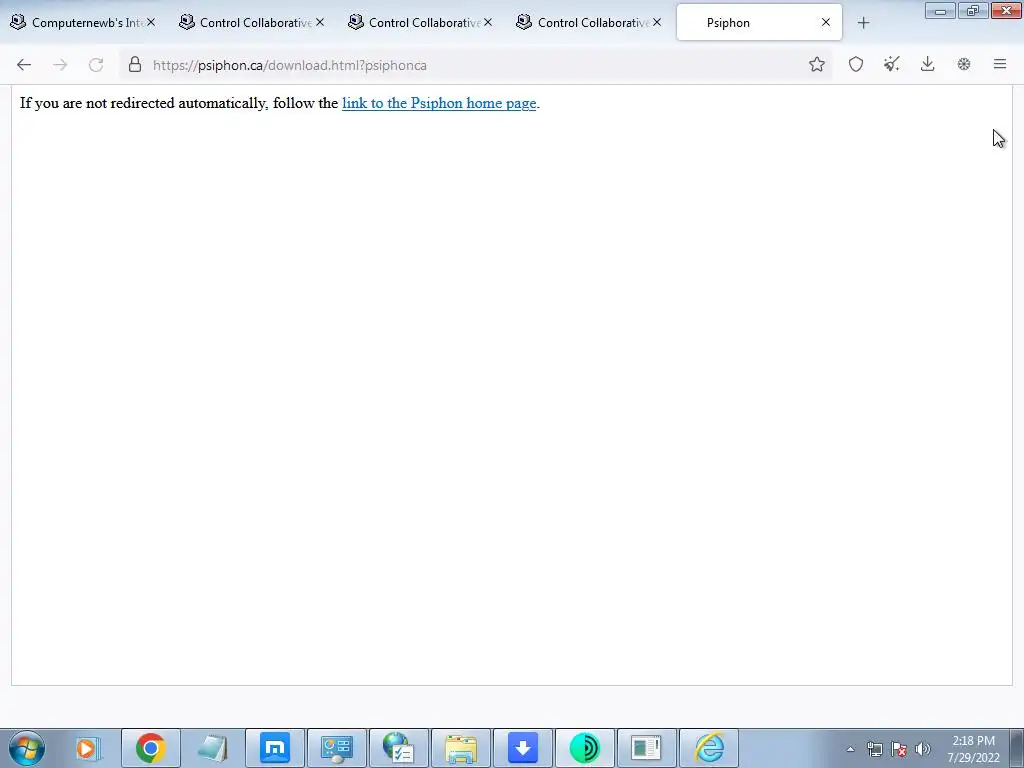Screen dimensions: 1024x768
Task: Open a new browser tab
Action: pyautogui.click(x=863, y=23)
